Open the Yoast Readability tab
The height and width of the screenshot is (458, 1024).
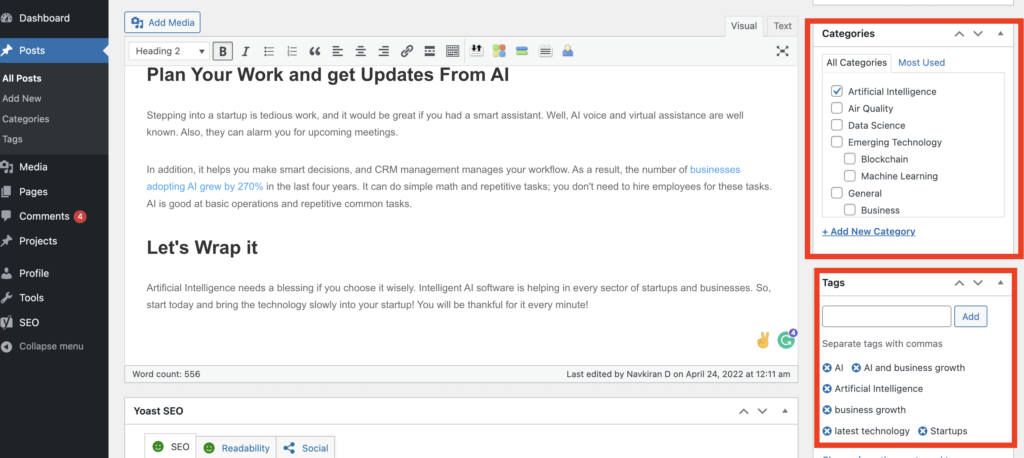[x=236, y=448]
